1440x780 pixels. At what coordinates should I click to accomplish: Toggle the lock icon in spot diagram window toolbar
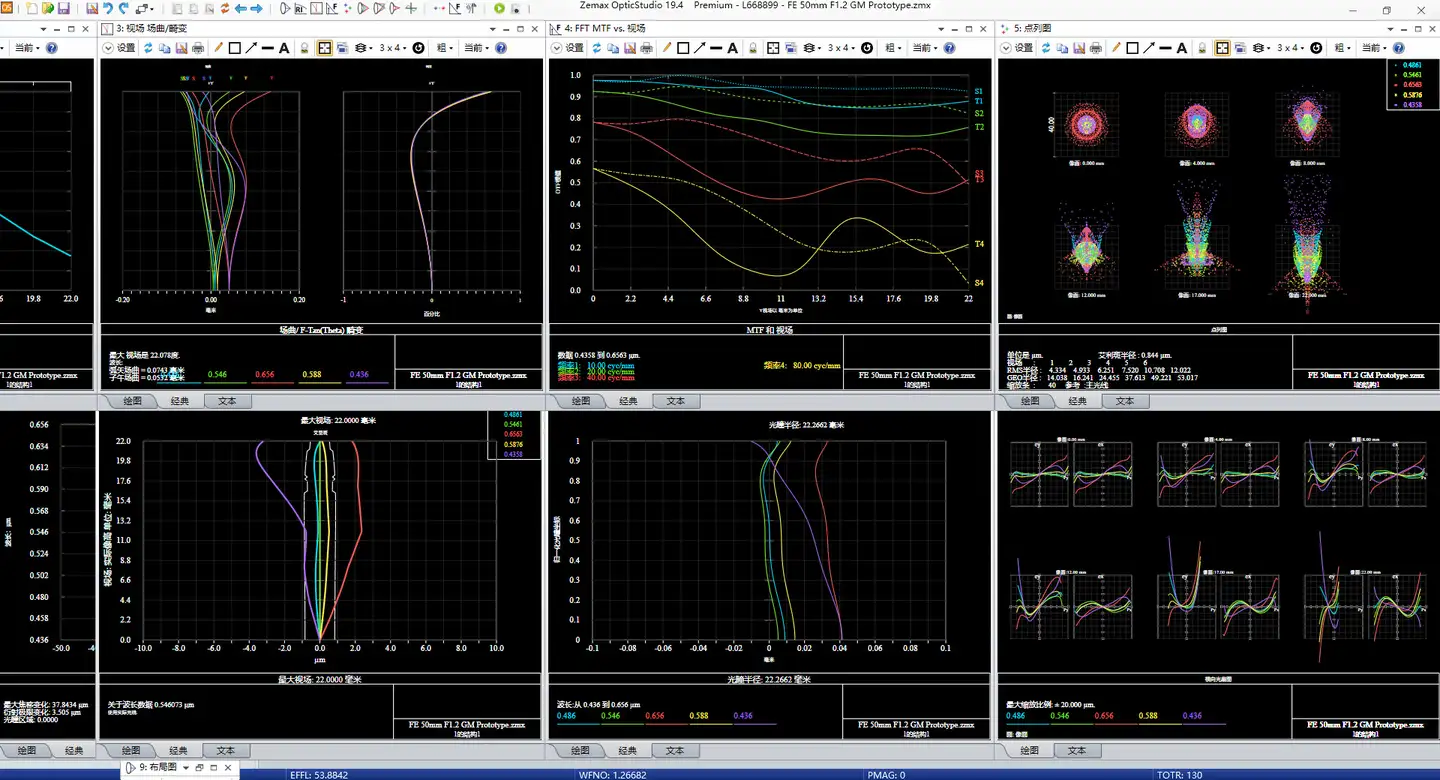pos(1201,48)
